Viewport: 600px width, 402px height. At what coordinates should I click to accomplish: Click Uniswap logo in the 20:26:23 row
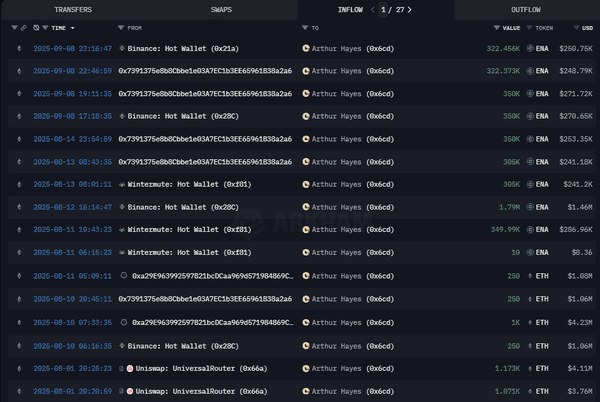pyautogui.click(x=131, y=366)
